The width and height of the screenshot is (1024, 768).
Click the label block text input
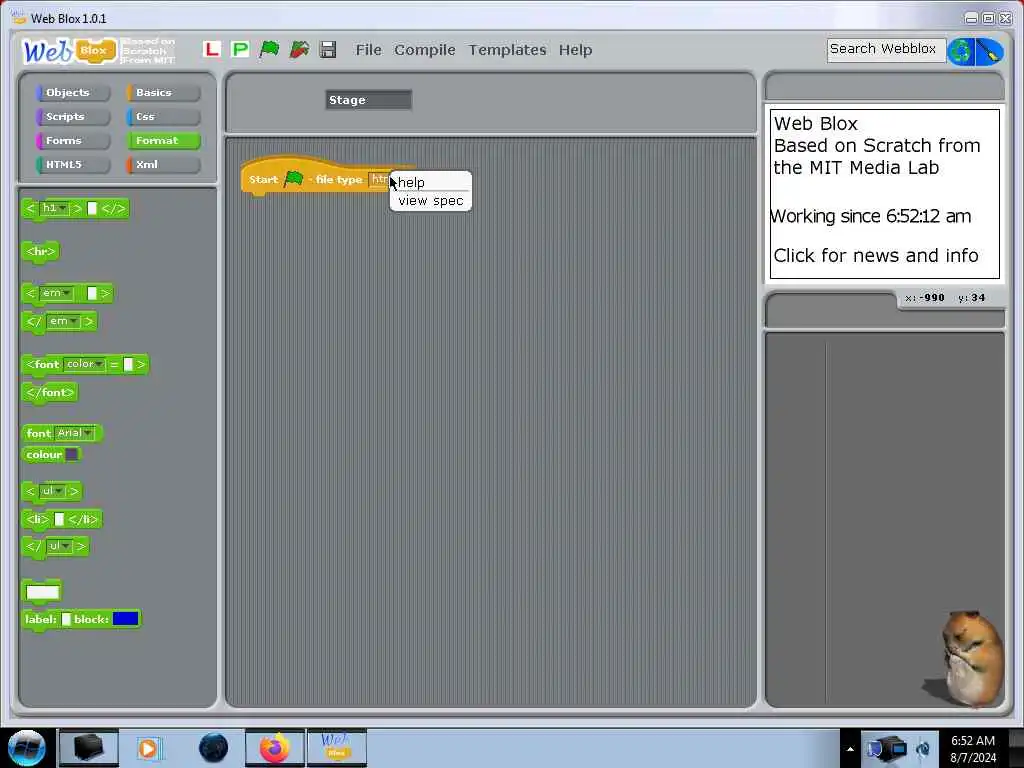pos(66,619)
